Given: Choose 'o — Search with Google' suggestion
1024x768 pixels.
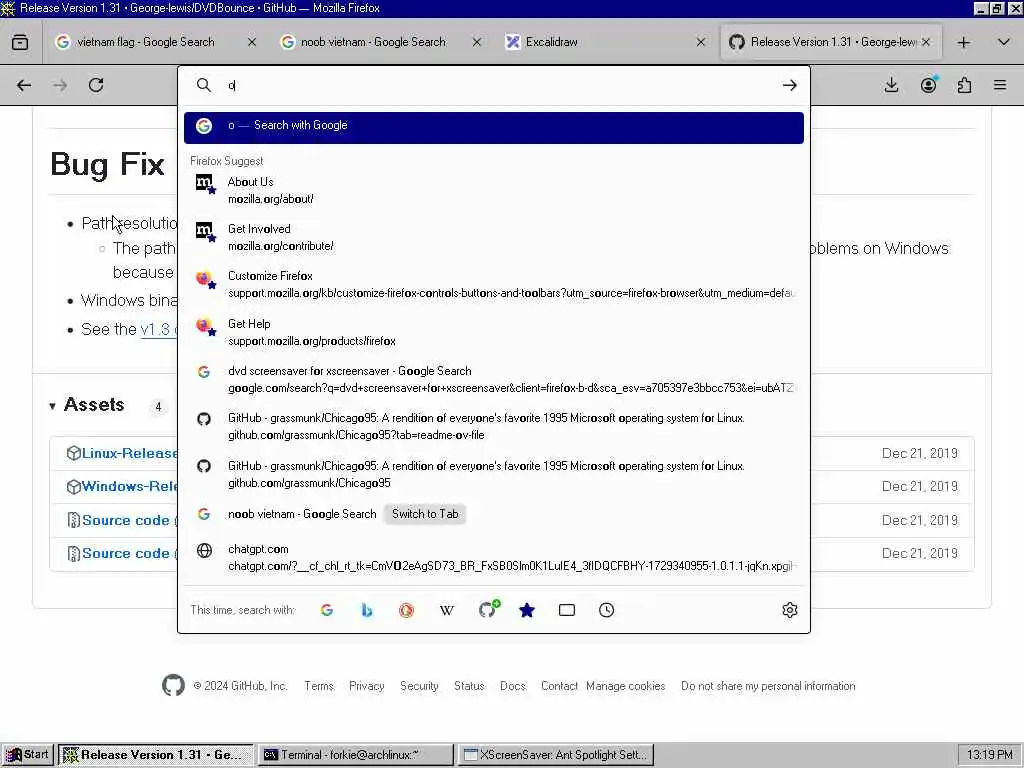Looking at the screenshot, I should click(494, 127).
